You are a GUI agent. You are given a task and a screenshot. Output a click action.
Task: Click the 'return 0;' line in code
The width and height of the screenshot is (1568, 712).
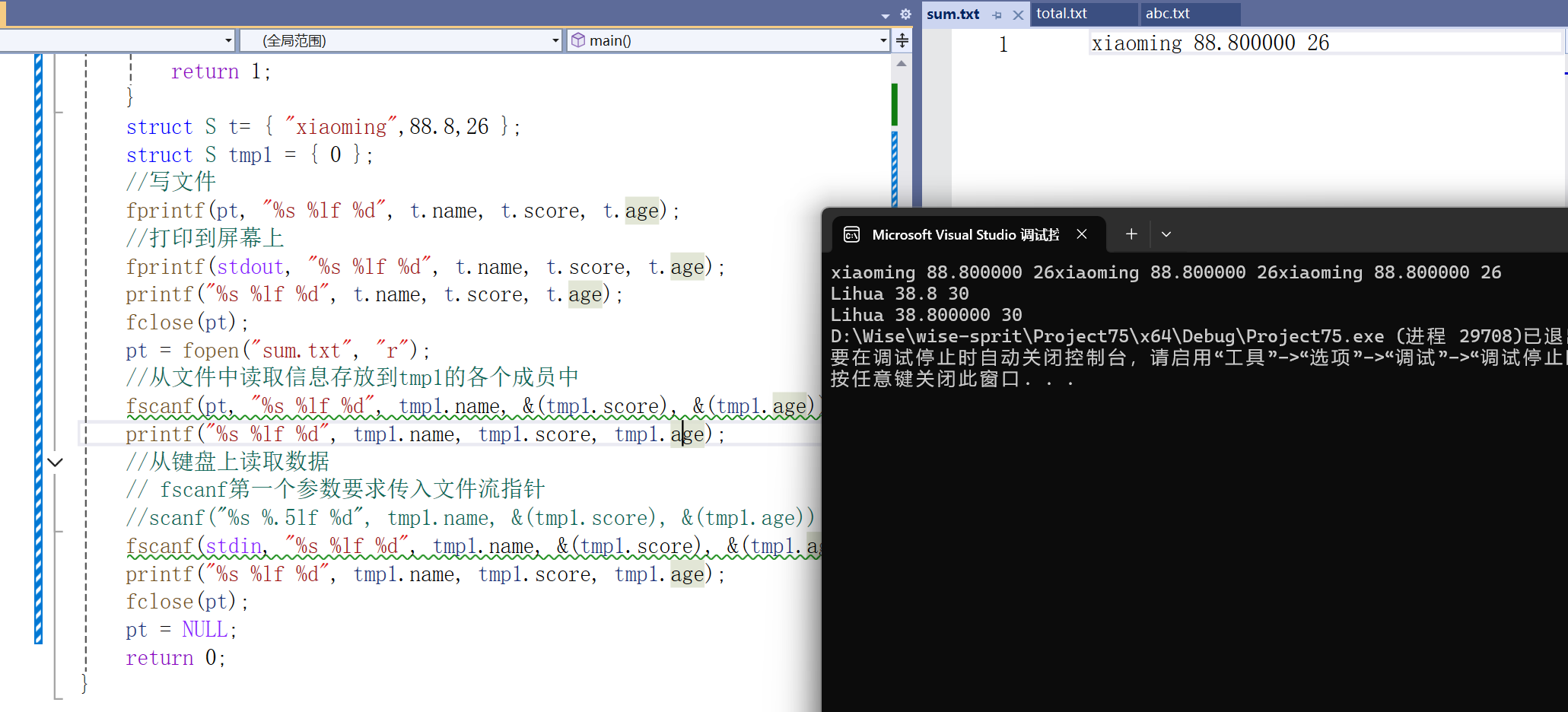(176, 657)
